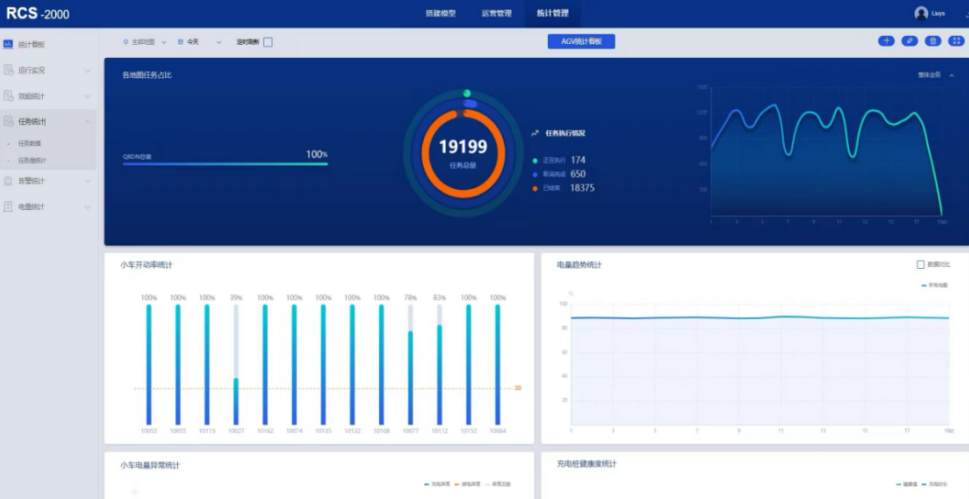Open the 全部地图 map dropdown
The width and height of the screenshot is (969, 499).
tap(144, 42)
